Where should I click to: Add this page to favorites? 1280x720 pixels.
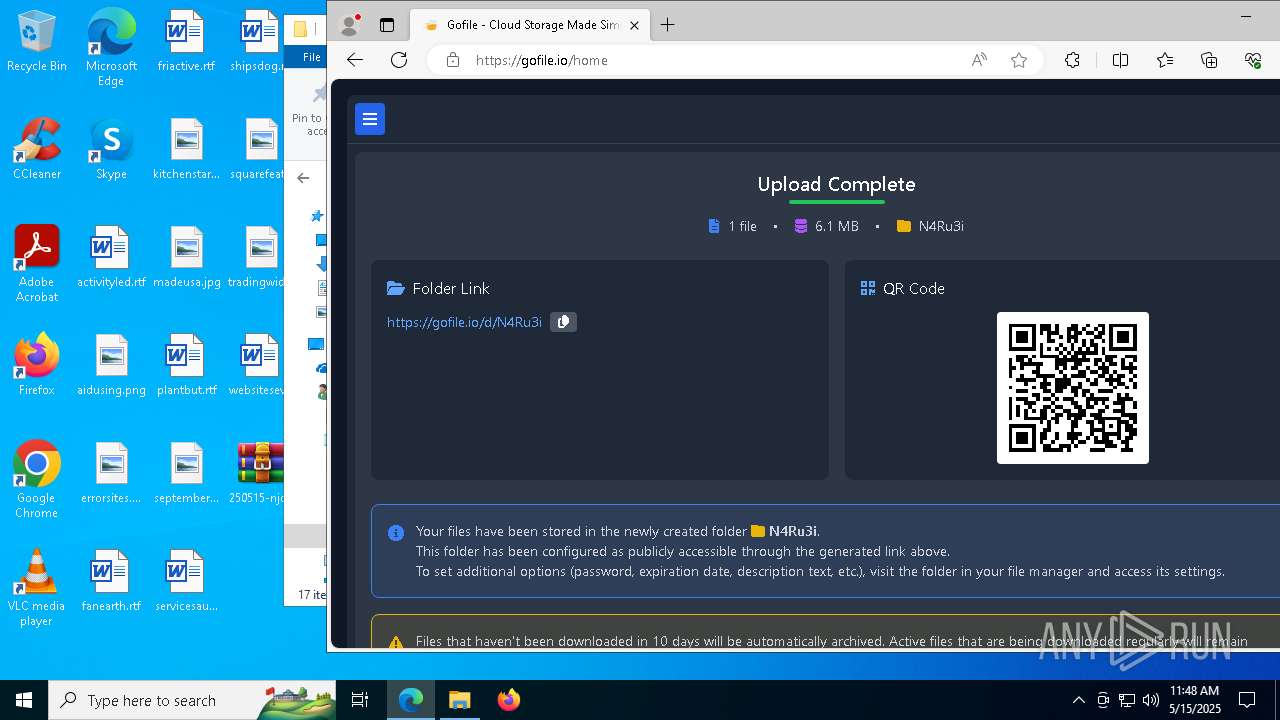1019,60
